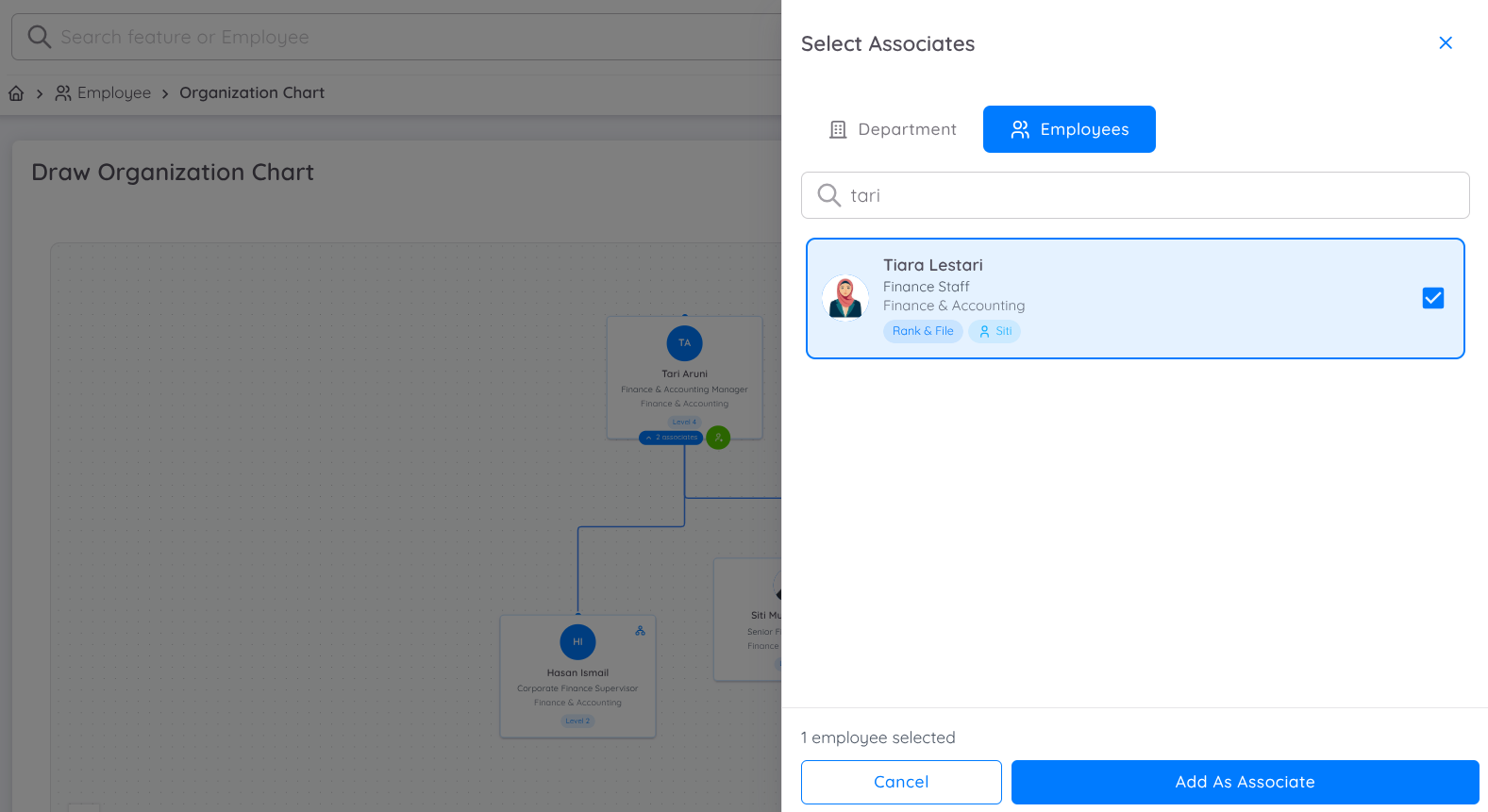The height and width of the screenshot is (812, 1488).
Task: Click the Tari Aruni name text
Action: click(x=684, y=374)
